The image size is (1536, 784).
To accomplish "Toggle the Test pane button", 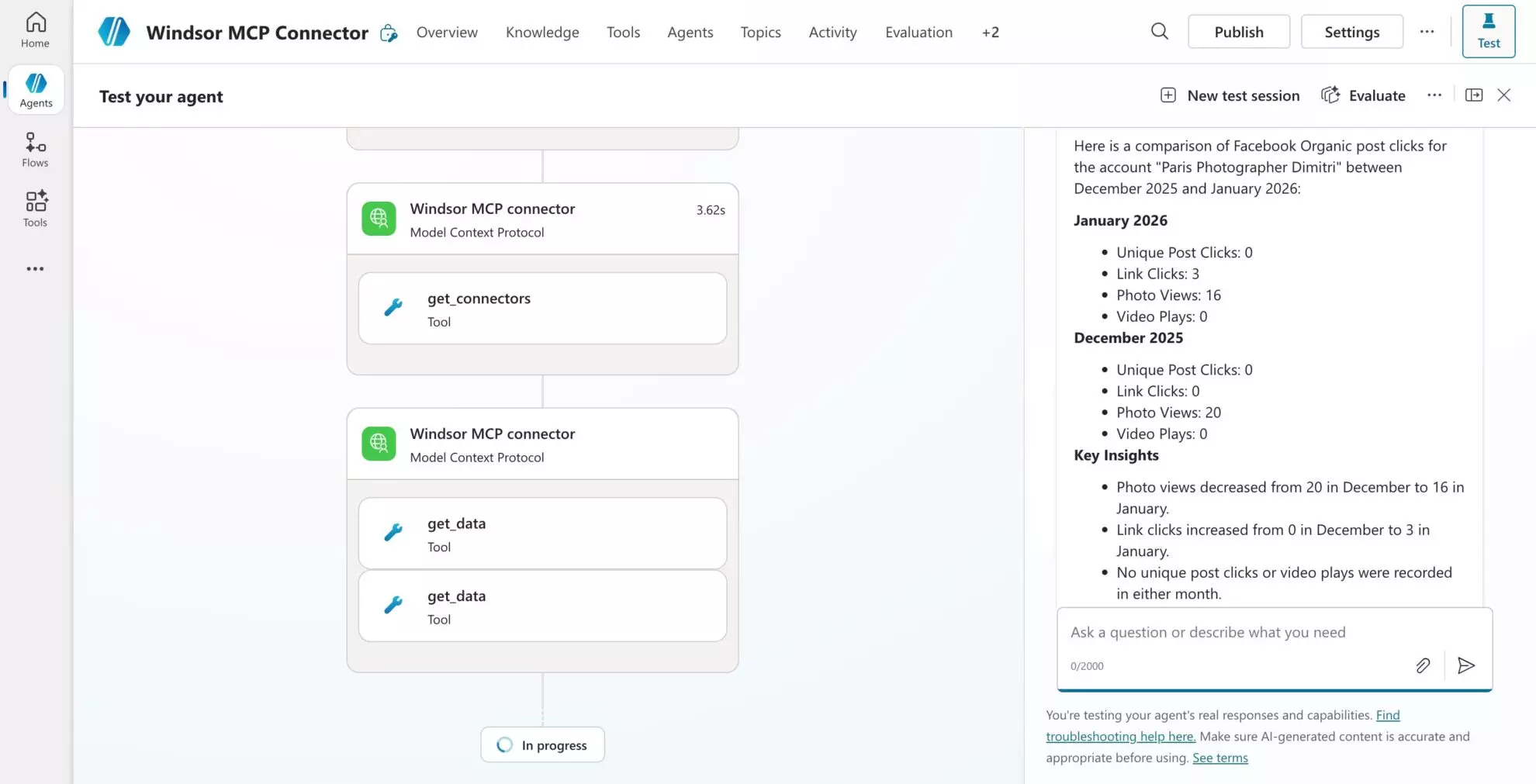I will tap(1488, 32).
